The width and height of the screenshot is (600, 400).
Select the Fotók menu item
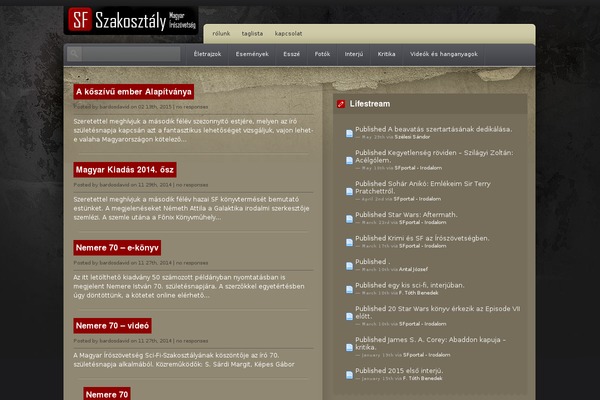coord(322,54)
